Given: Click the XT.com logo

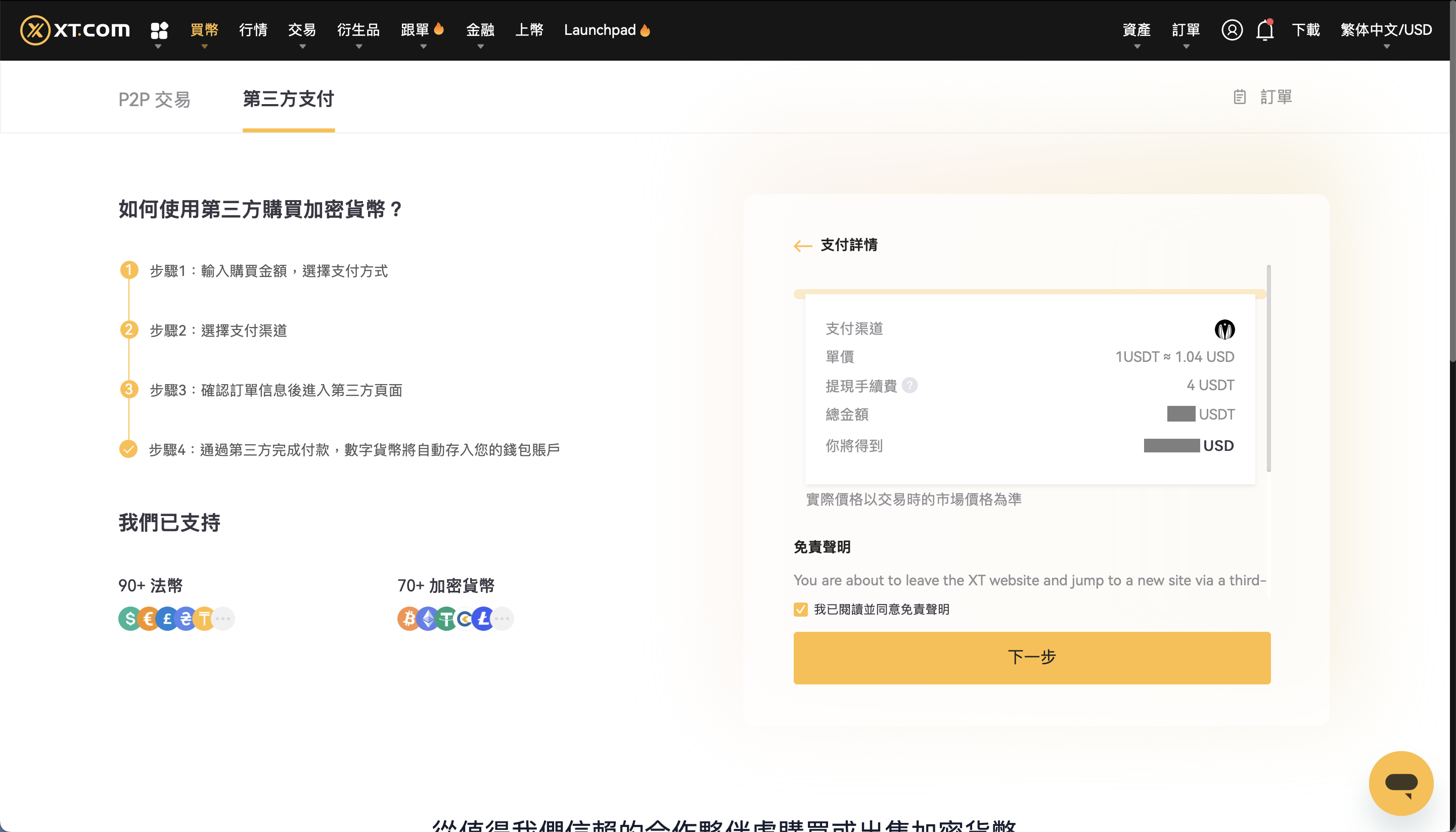Looking at the screenshot, I should 75,30.
